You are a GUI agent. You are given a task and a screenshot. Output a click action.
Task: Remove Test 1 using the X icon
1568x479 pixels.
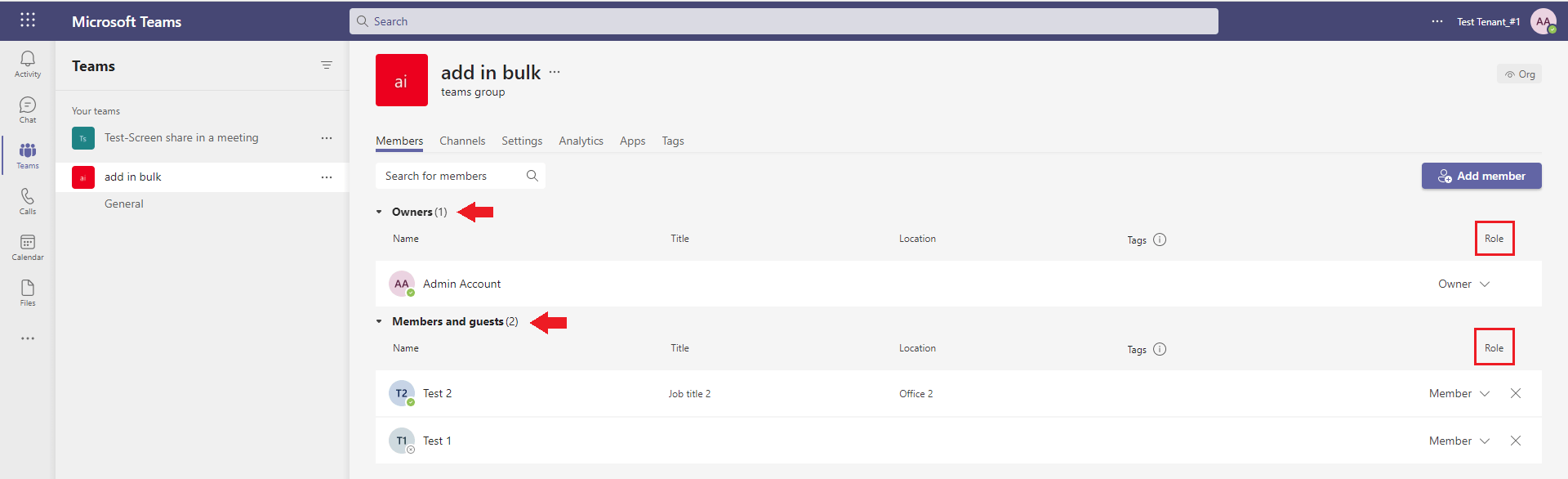tap(1516, 441)
